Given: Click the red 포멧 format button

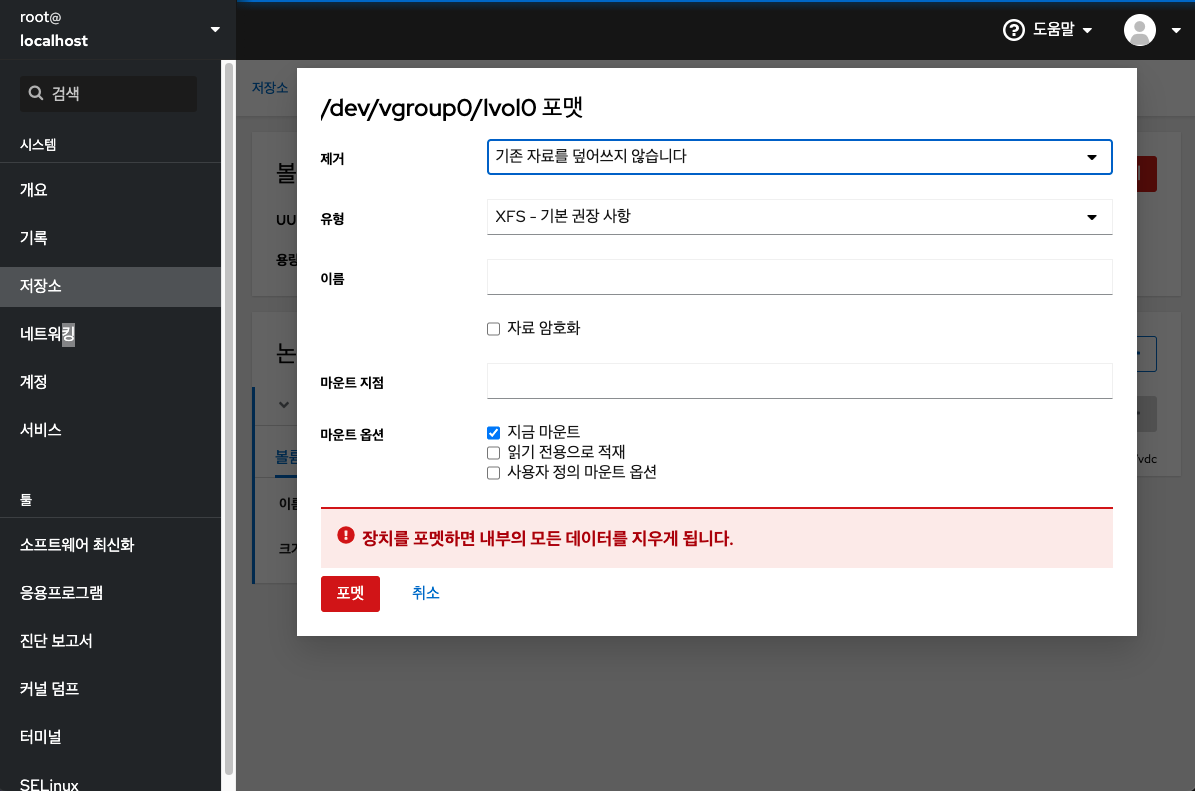Looking at the screenshot, I should click(x=351, y=594).
